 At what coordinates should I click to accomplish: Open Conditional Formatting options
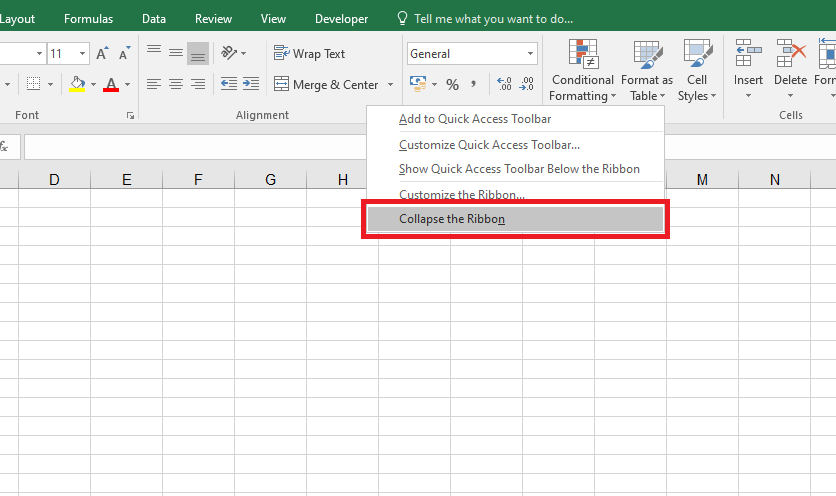(582, 72)
